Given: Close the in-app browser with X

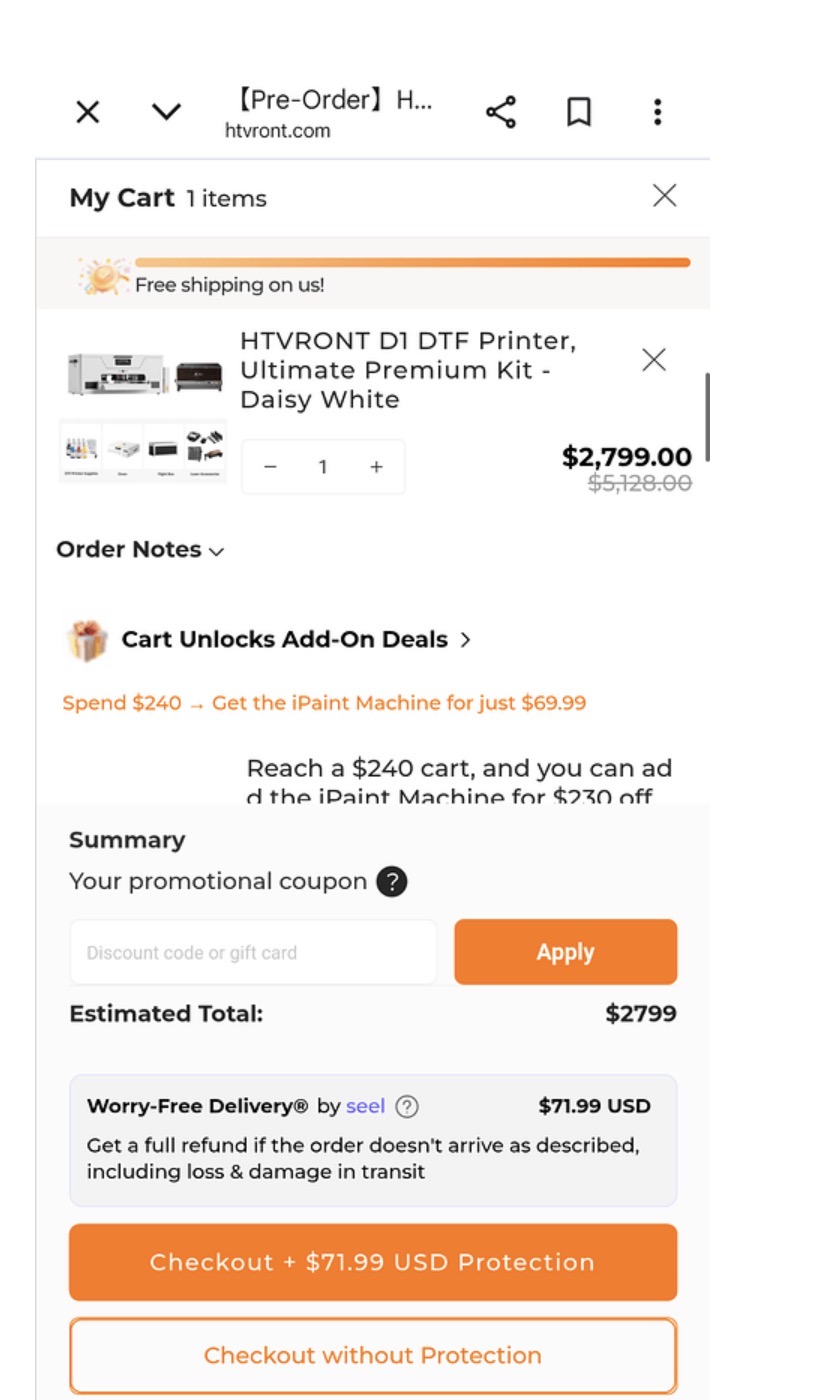Looking at the screenshot, I should point(88,112).
